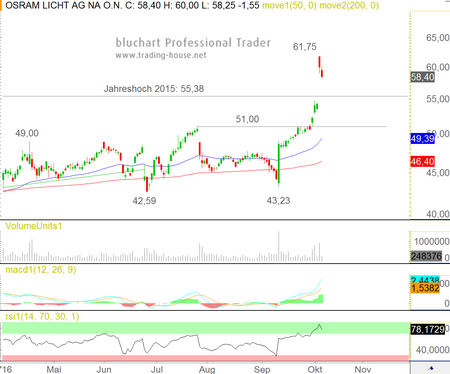Click the chart title OSRAM LICHT AG NA O.N.

pos(64,5)
